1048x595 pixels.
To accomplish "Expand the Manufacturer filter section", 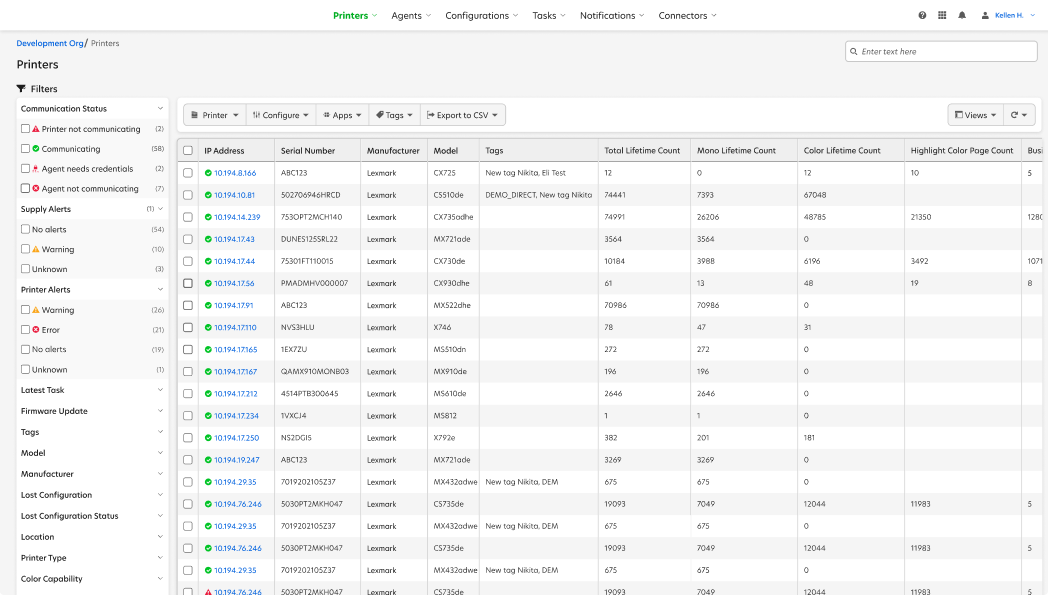I will [160, 473].
